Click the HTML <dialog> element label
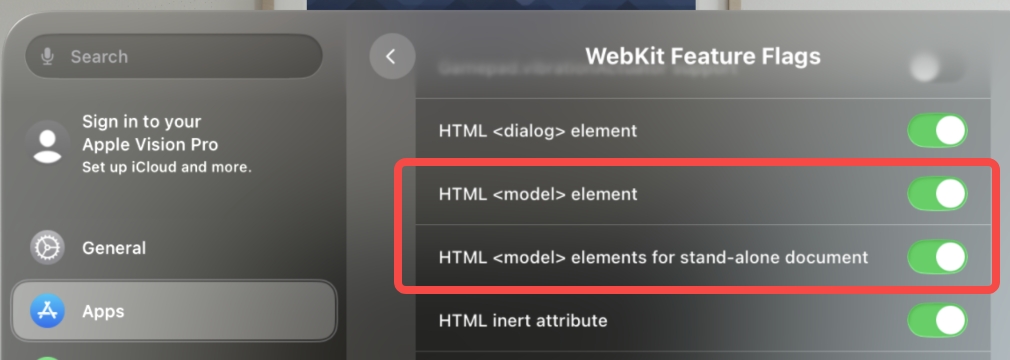Viewport: 1010px width, 360px height. click(x=538, y=131)
